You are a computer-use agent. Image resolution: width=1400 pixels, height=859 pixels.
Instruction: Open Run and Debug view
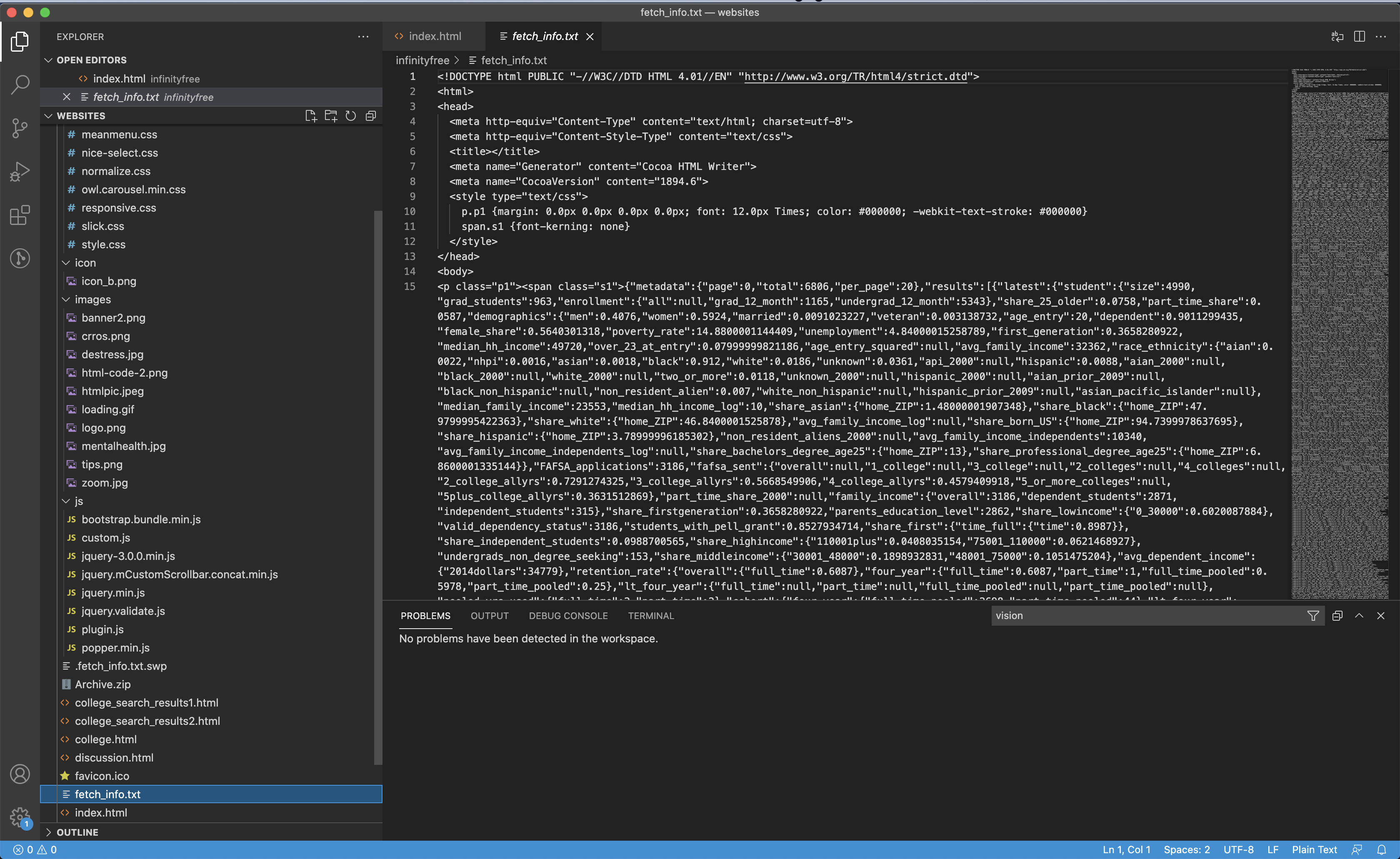coord(20,172)
